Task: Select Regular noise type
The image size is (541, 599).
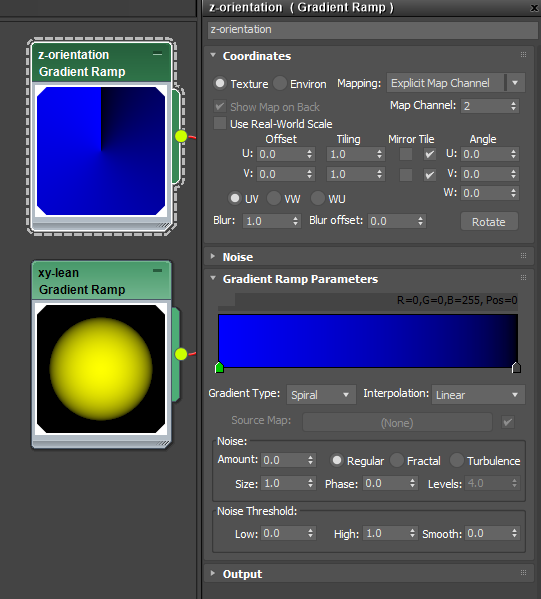Action: tap(337, 460)
